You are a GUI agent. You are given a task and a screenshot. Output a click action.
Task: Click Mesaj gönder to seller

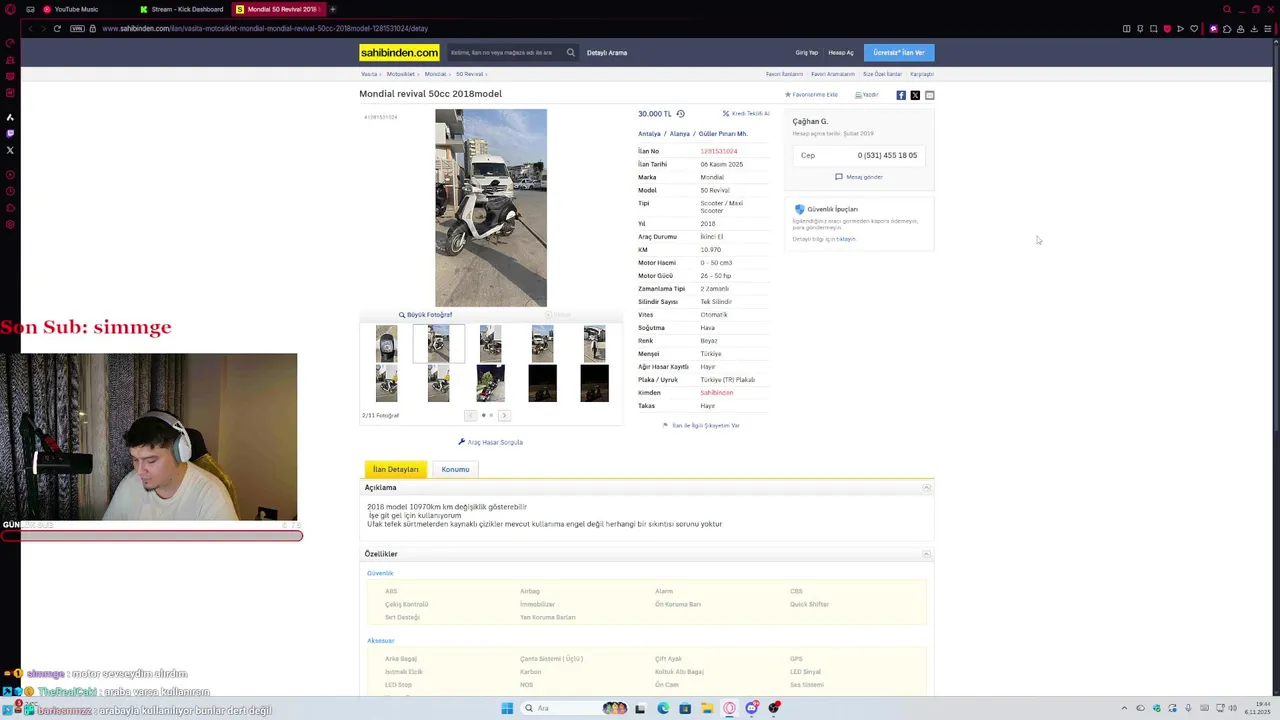[859, 177]
